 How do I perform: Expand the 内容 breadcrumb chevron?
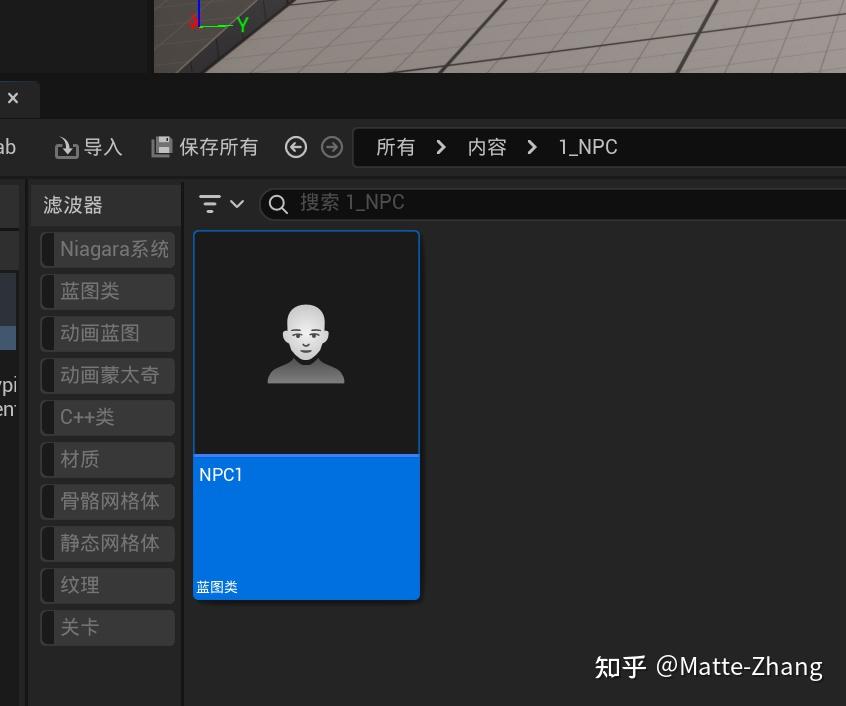pos(531,146)
